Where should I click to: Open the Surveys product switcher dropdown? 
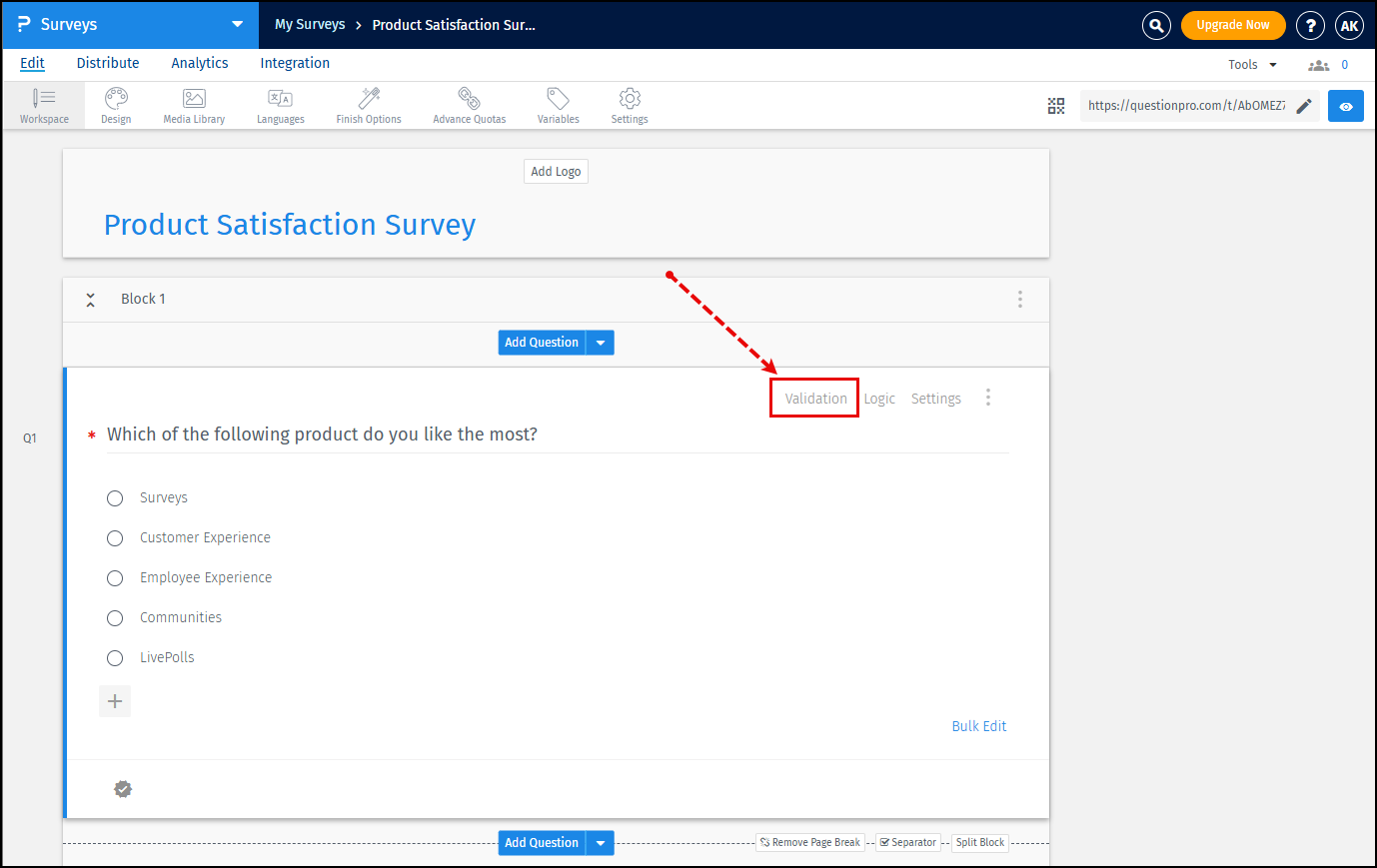tap(237, 24)
